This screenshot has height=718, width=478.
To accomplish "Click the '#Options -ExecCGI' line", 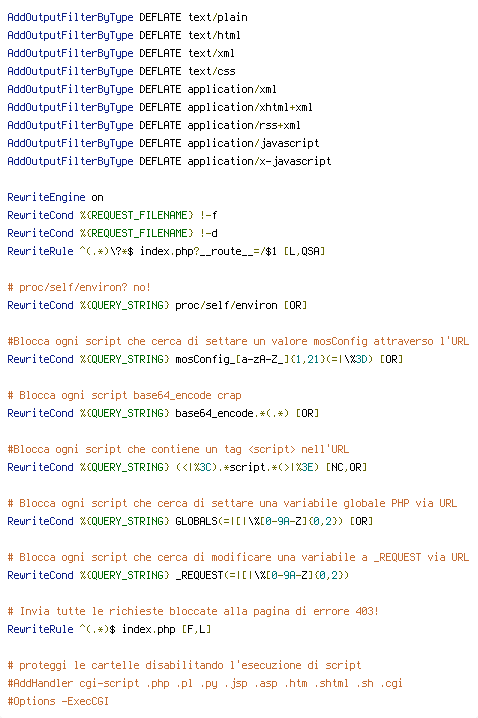I will click(x=58, y=702).
